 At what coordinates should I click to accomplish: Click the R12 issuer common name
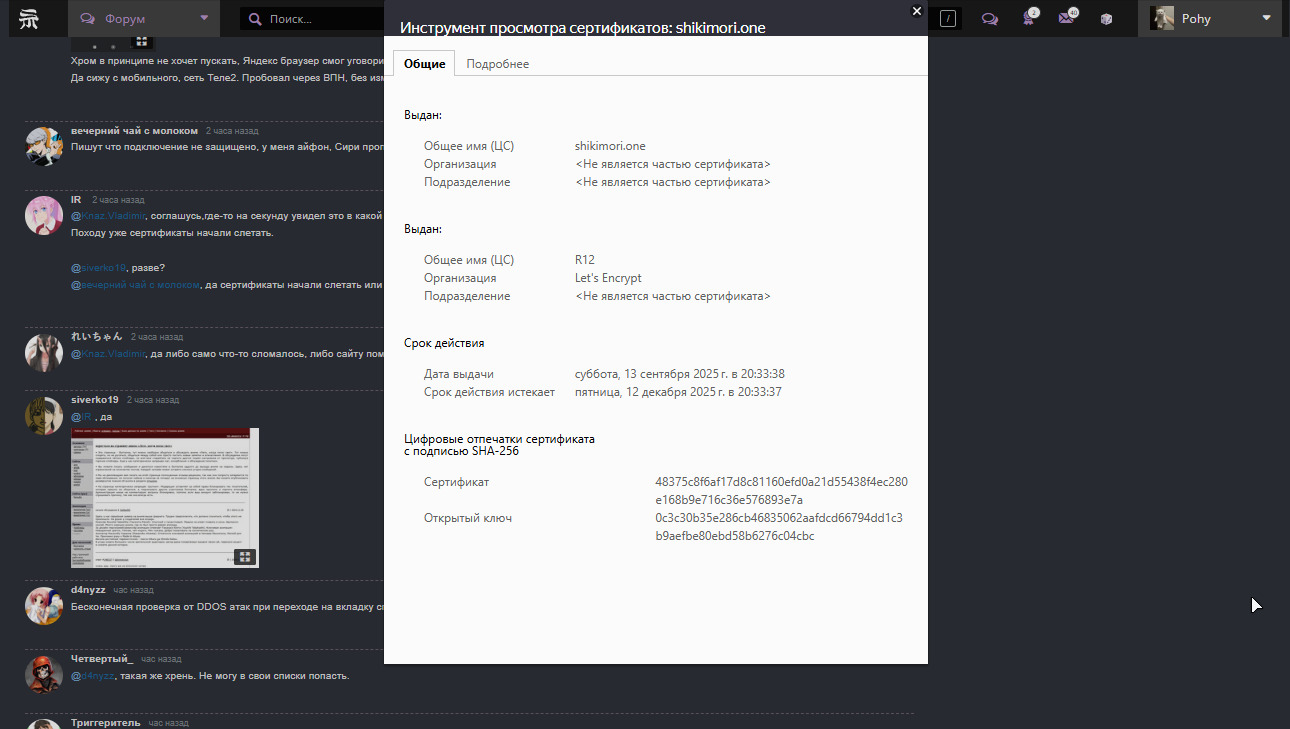coord(585,260)
